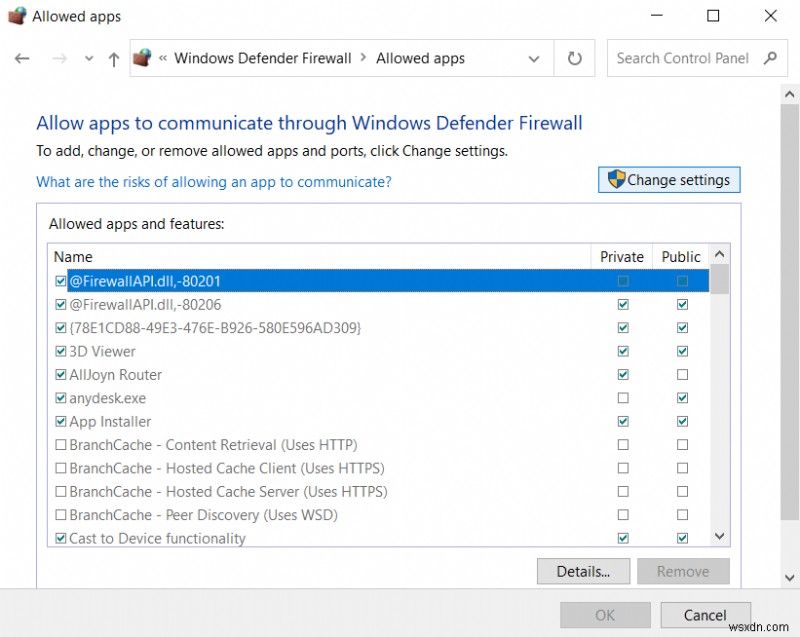Click the breadcrumb chevron after Windows Defender Firewall
Viewport: 800px width, 637px height.
pos(364,58)
